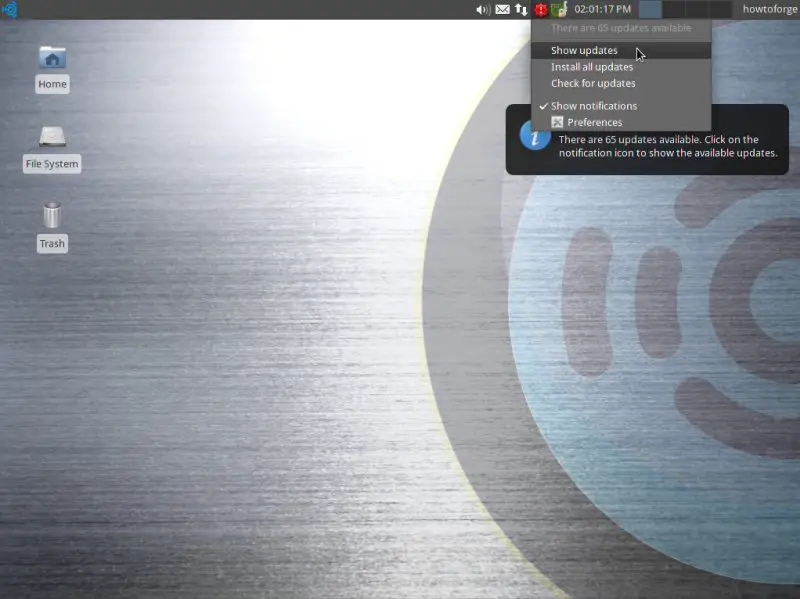Click the panel clock showing 02:01:17 PM

click(603, 9)
